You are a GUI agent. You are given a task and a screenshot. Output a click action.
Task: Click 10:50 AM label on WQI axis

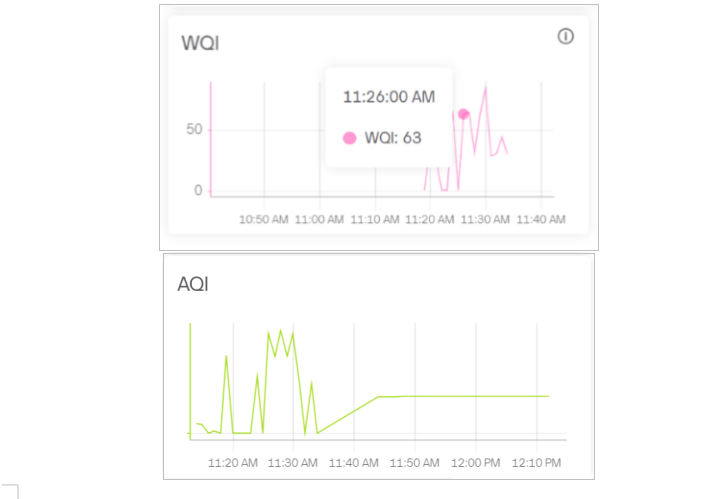(x=263, y=219)
